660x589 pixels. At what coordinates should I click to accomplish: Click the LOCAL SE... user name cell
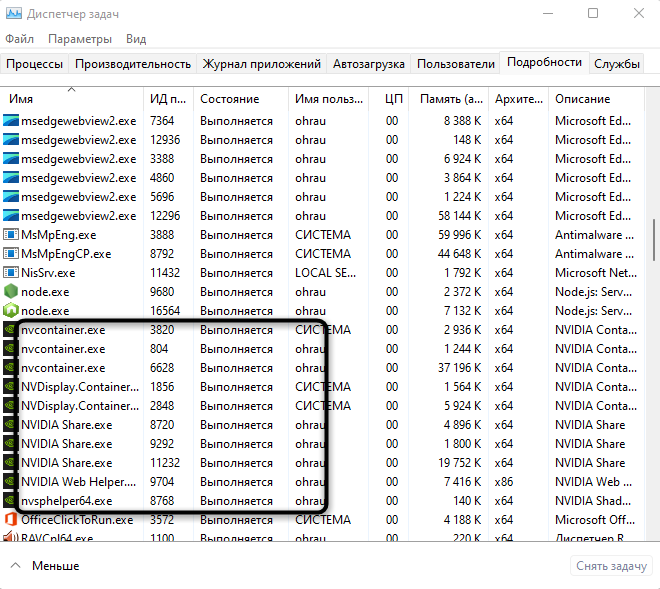[325, 273]
